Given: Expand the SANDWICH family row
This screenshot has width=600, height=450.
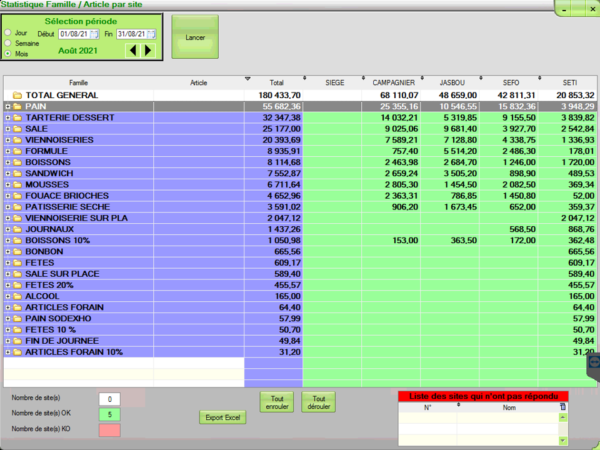Looking at the screenshot, I should click(x=7, y=170).
